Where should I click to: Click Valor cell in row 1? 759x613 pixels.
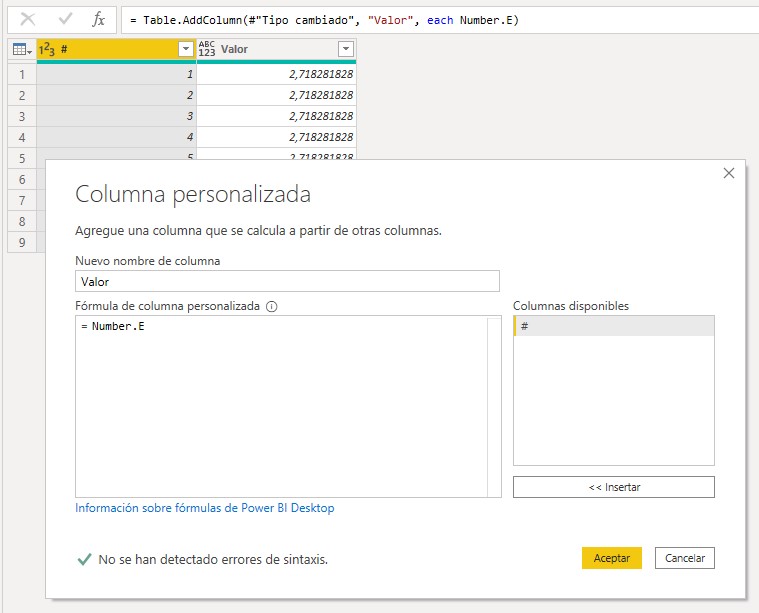pos(276,74)
